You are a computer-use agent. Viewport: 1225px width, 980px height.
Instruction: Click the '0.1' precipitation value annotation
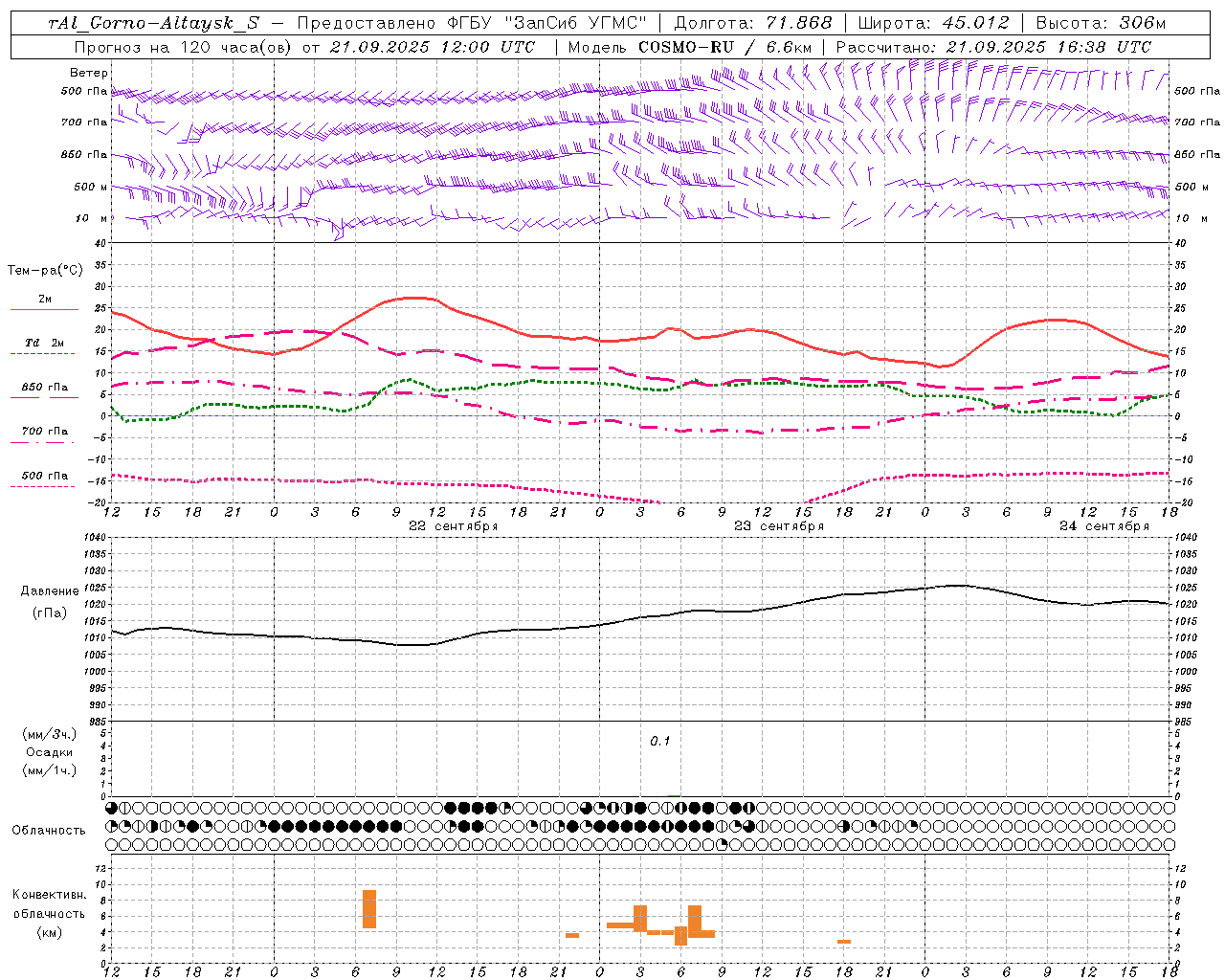click(660, 742)
